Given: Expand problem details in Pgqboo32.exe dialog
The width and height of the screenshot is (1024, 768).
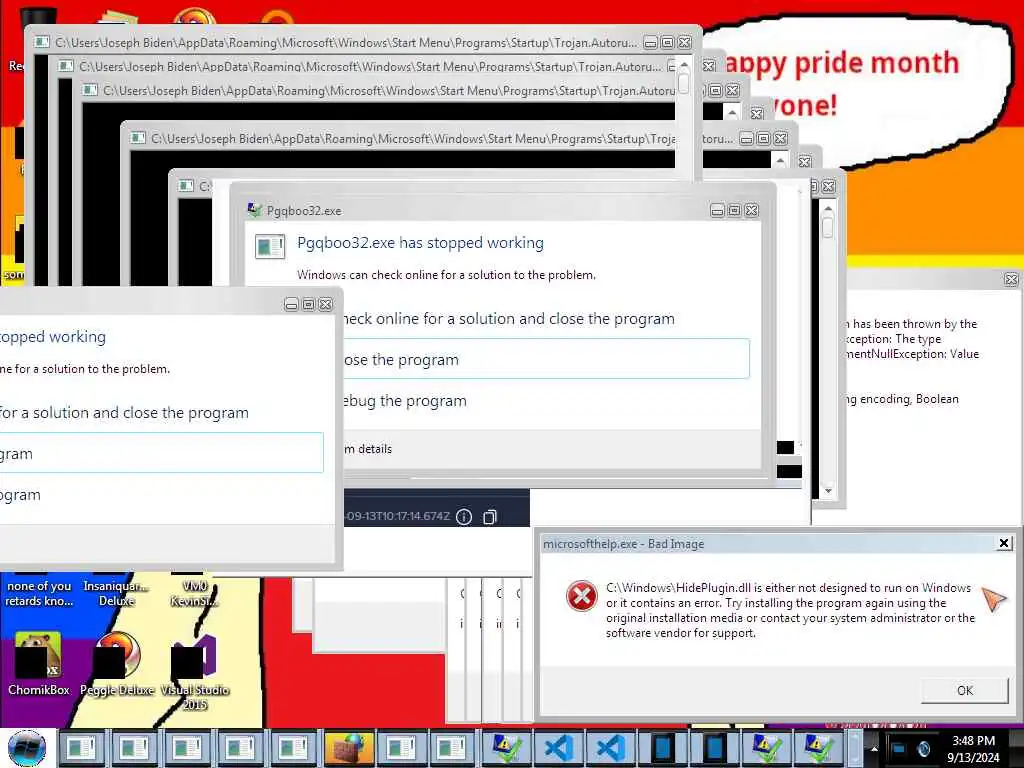Looking at the screenshot, I should [x=368, y=449].
